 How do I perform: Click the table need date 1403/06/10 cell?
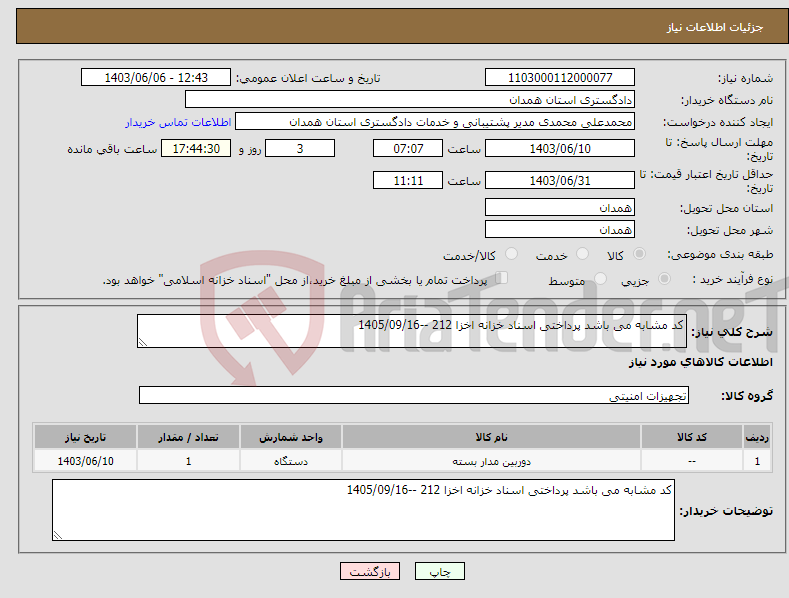pyautogui.click(x=85, y=461)
